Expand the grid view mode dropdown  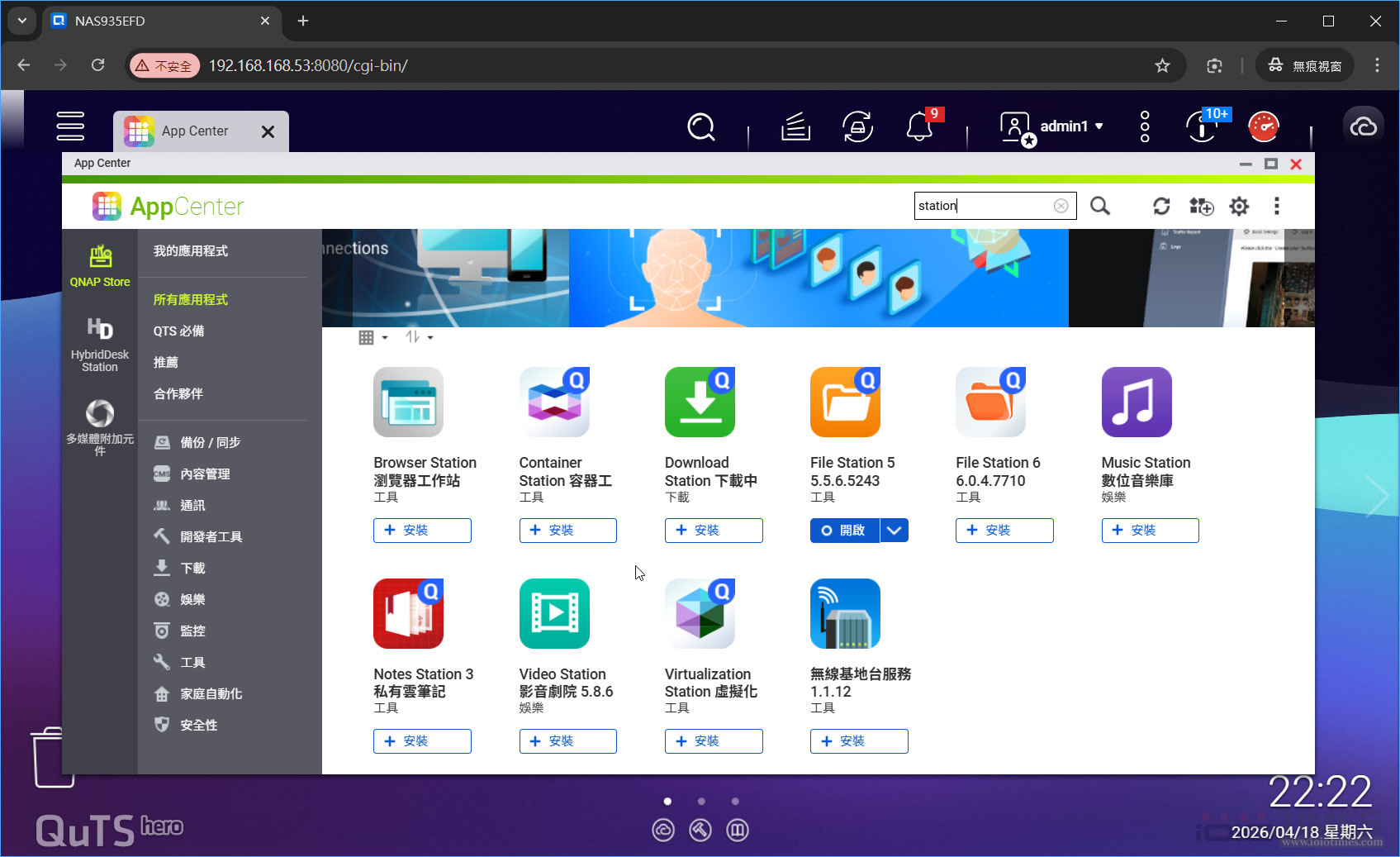pos(373,337)
